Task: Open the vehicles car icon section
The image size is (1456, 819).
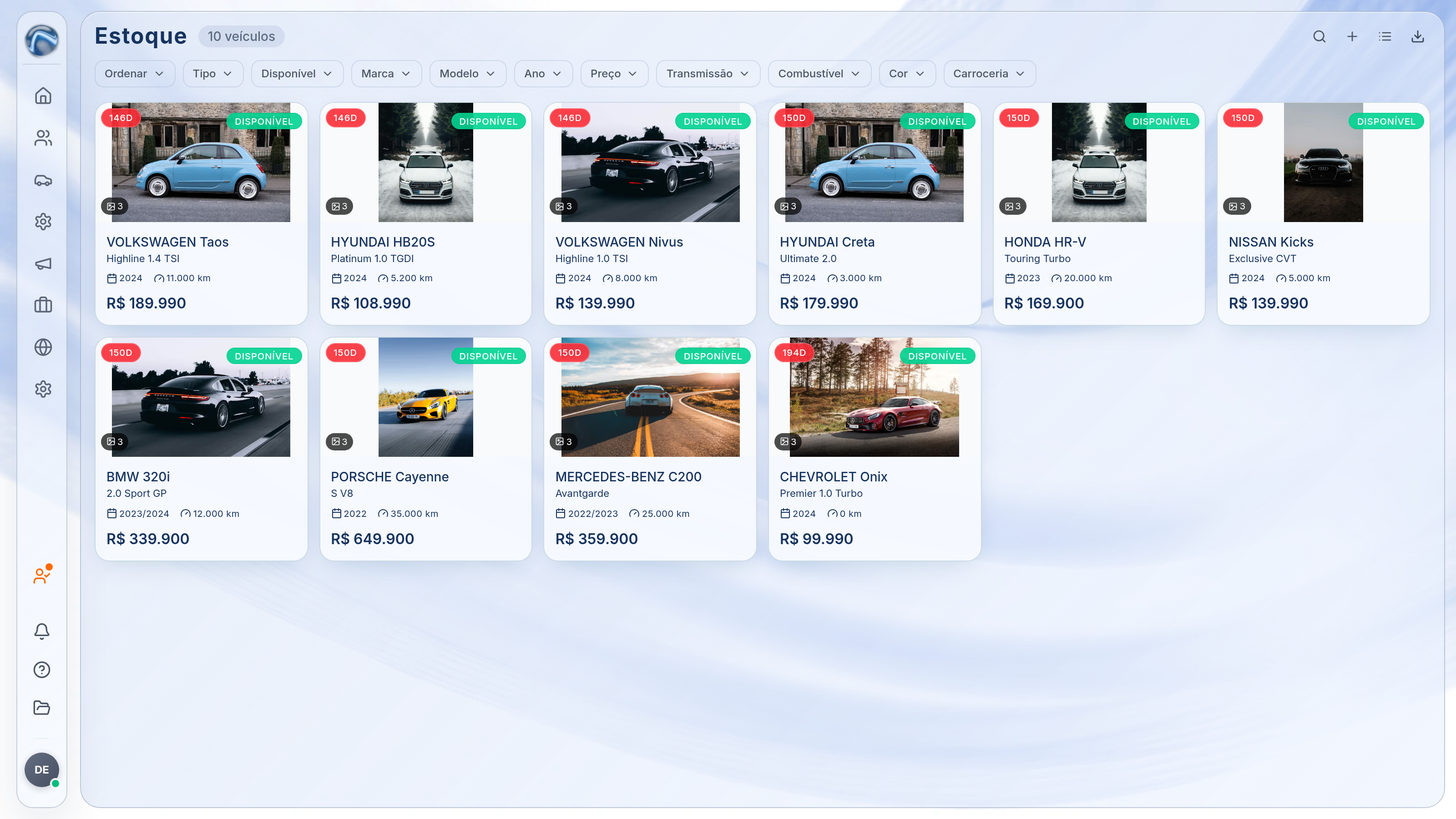Action: (x=43, y=180)
